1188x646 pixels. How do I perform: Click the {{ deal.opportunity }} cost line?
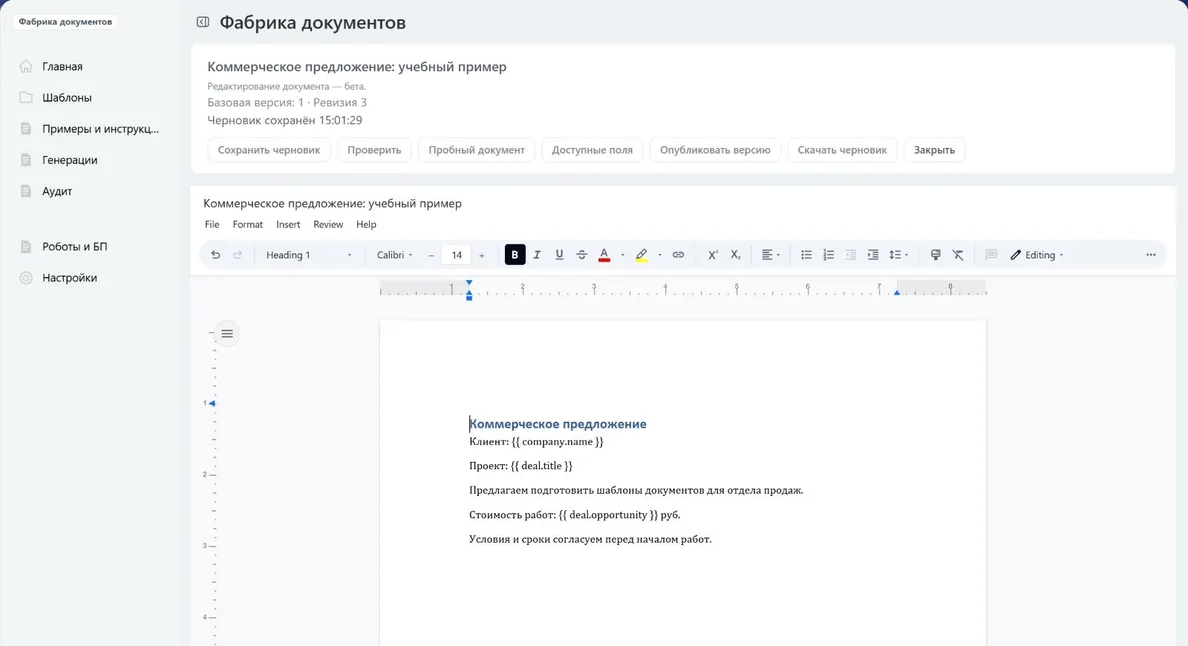pos(575,515)
